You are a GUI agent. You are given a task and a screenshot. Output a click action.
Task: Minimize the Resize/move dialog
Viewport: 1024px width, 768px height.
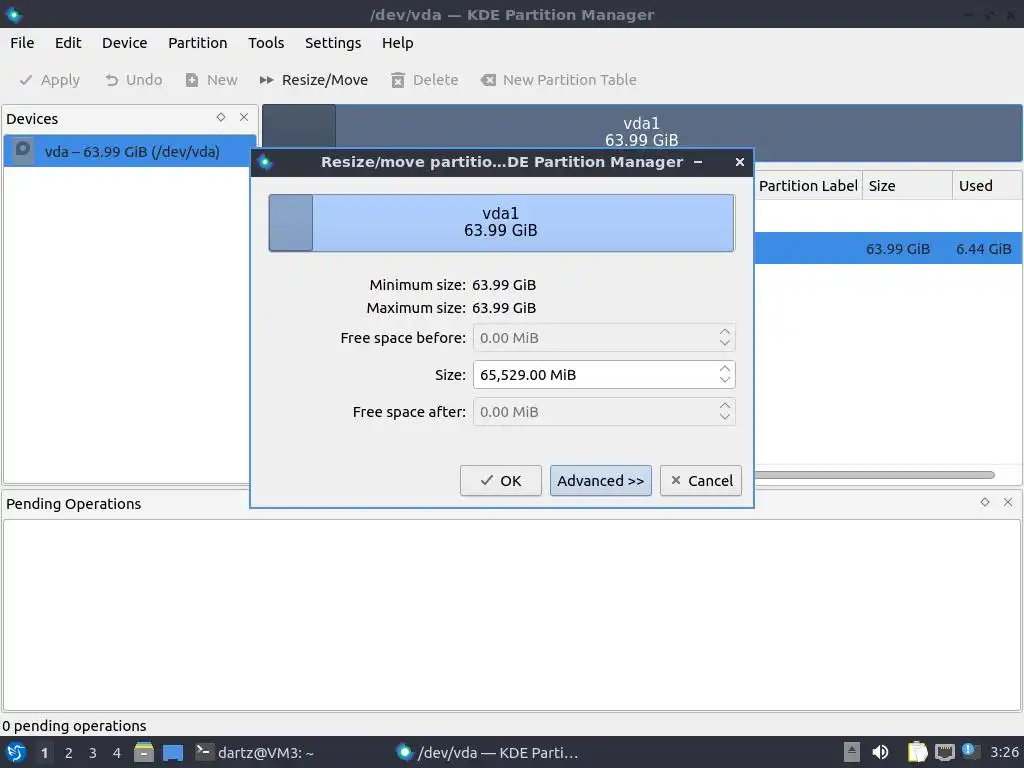point(698,162)
